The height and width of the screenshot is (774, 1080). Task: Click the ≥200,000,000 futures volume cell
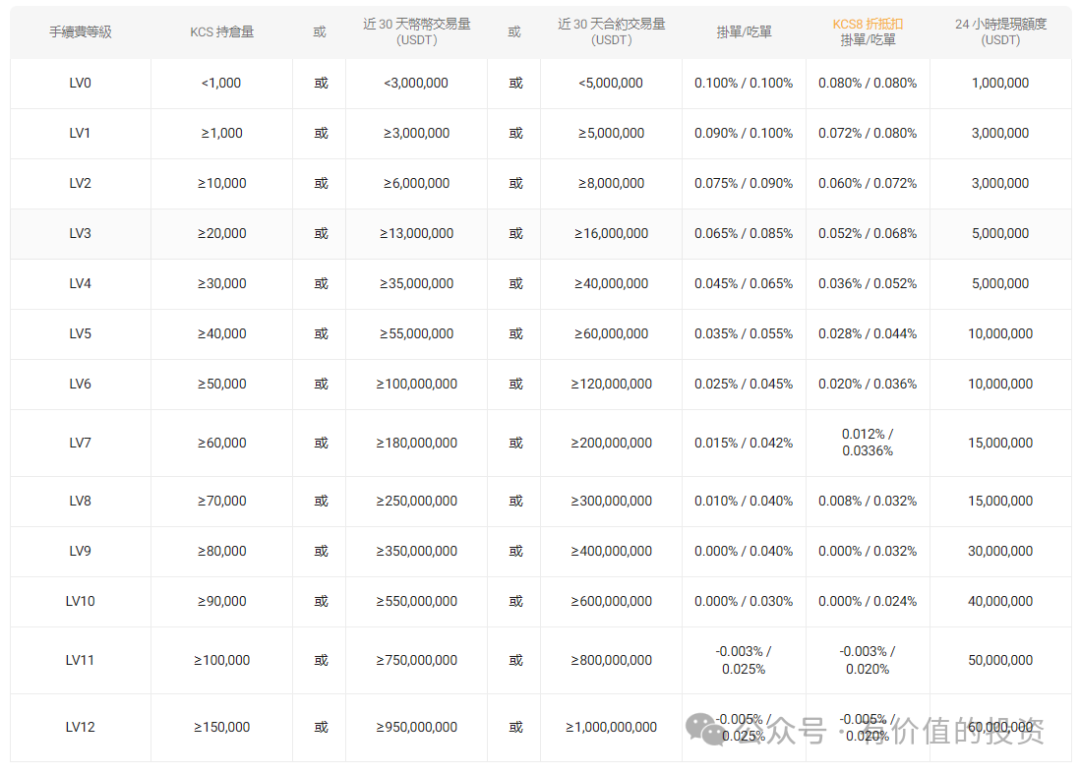click(x=612, y=443)
